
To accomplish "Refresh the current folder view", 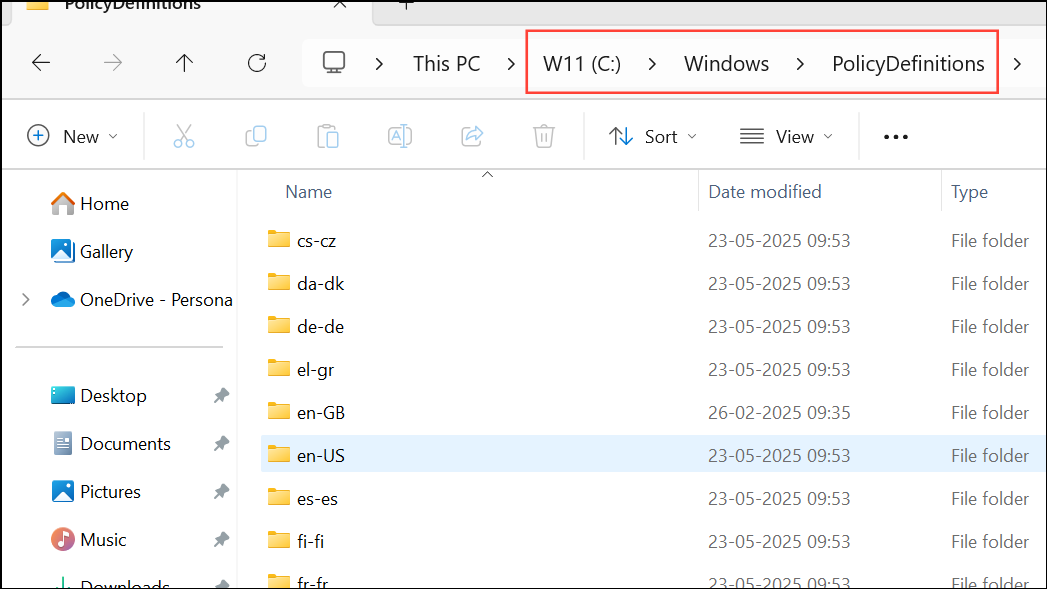I will [257, 63].
